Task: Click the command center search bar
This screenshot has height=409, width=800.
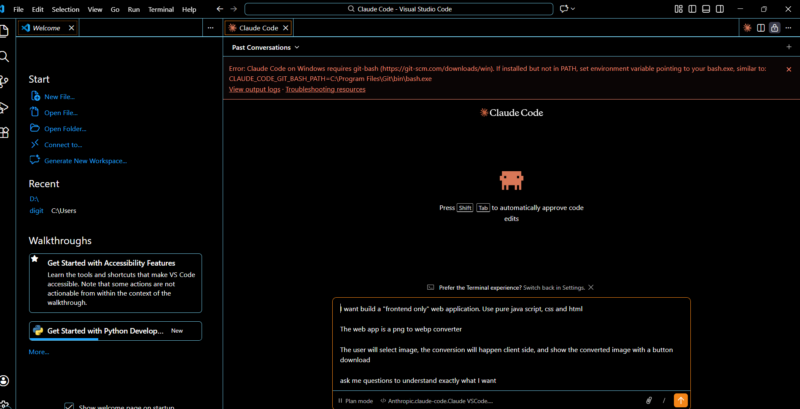Action: tap(399, 9)
